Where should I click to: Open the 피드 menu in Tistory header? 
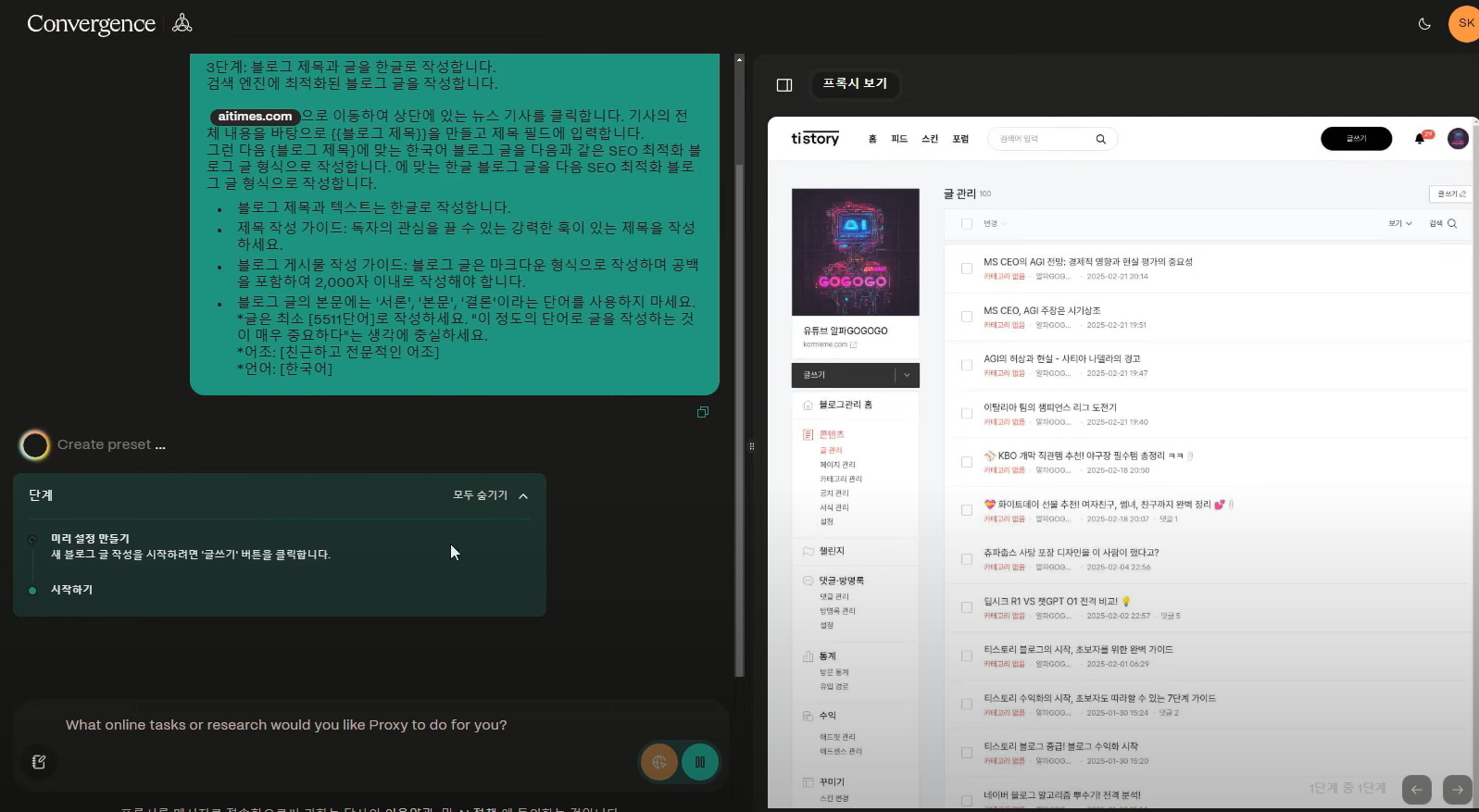click(899, 139)
